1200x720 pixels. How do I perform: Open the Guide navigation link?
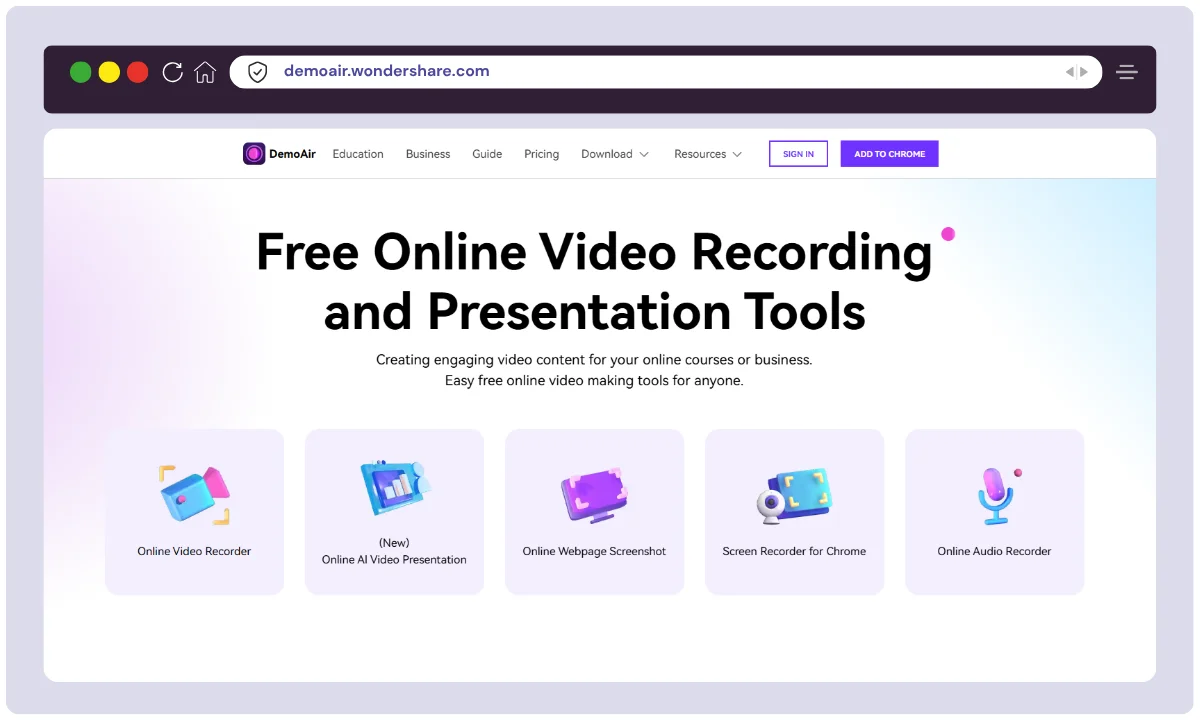coord(487,154)
